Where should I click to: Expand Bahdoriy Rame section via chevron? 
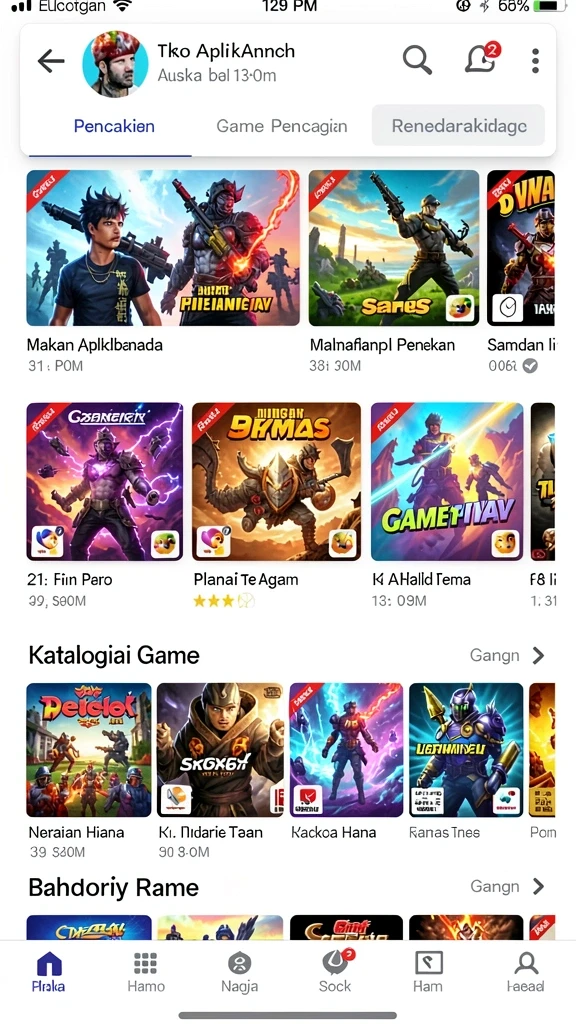(x=538, y=886)
